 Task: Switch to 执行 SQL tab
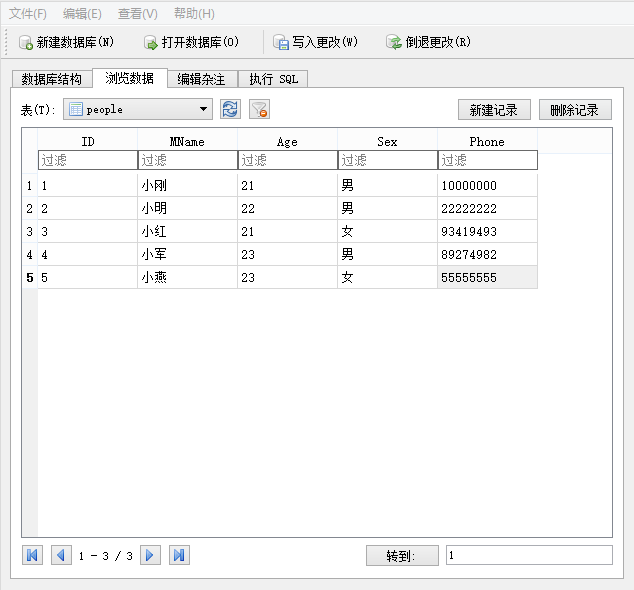click(273, 79)
